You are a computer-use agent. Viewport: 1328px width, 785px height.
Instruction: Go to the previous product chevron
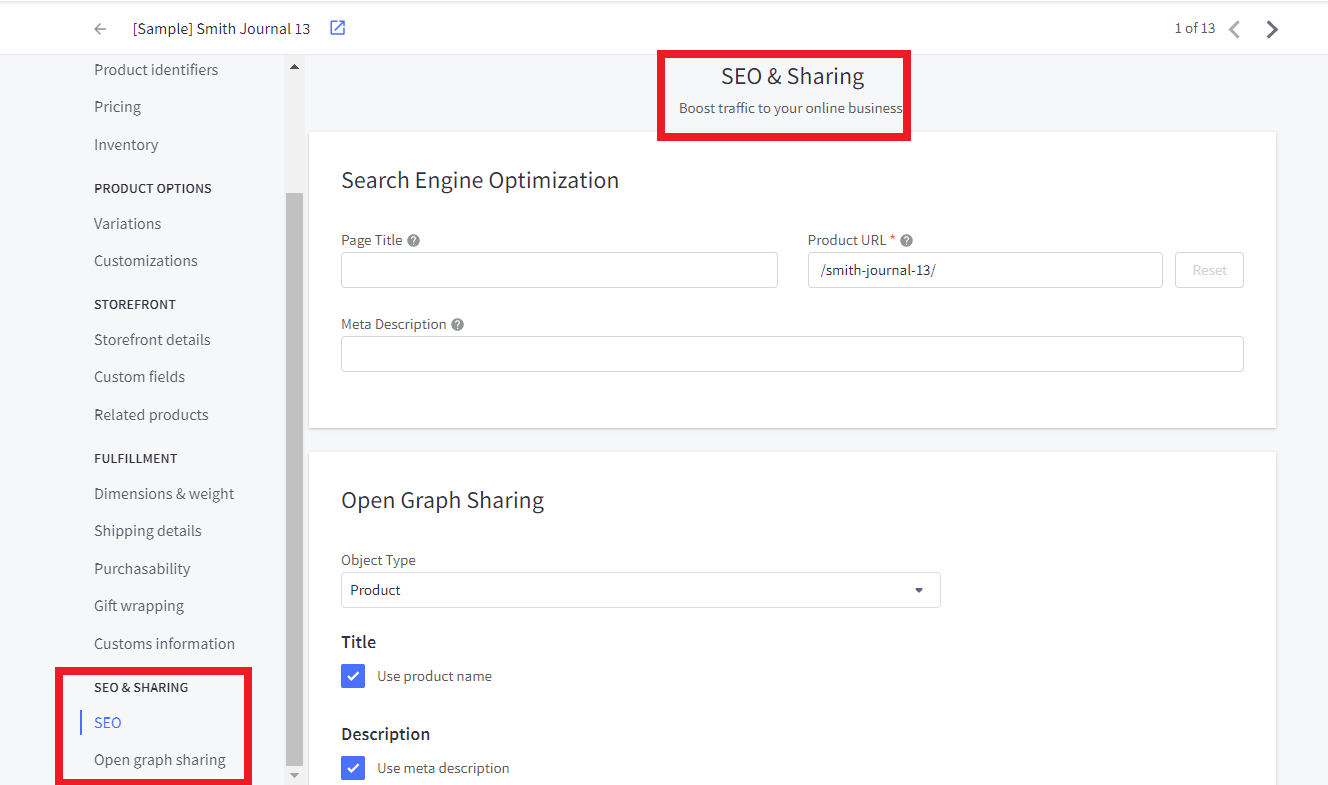click(x=1235, y=29)
